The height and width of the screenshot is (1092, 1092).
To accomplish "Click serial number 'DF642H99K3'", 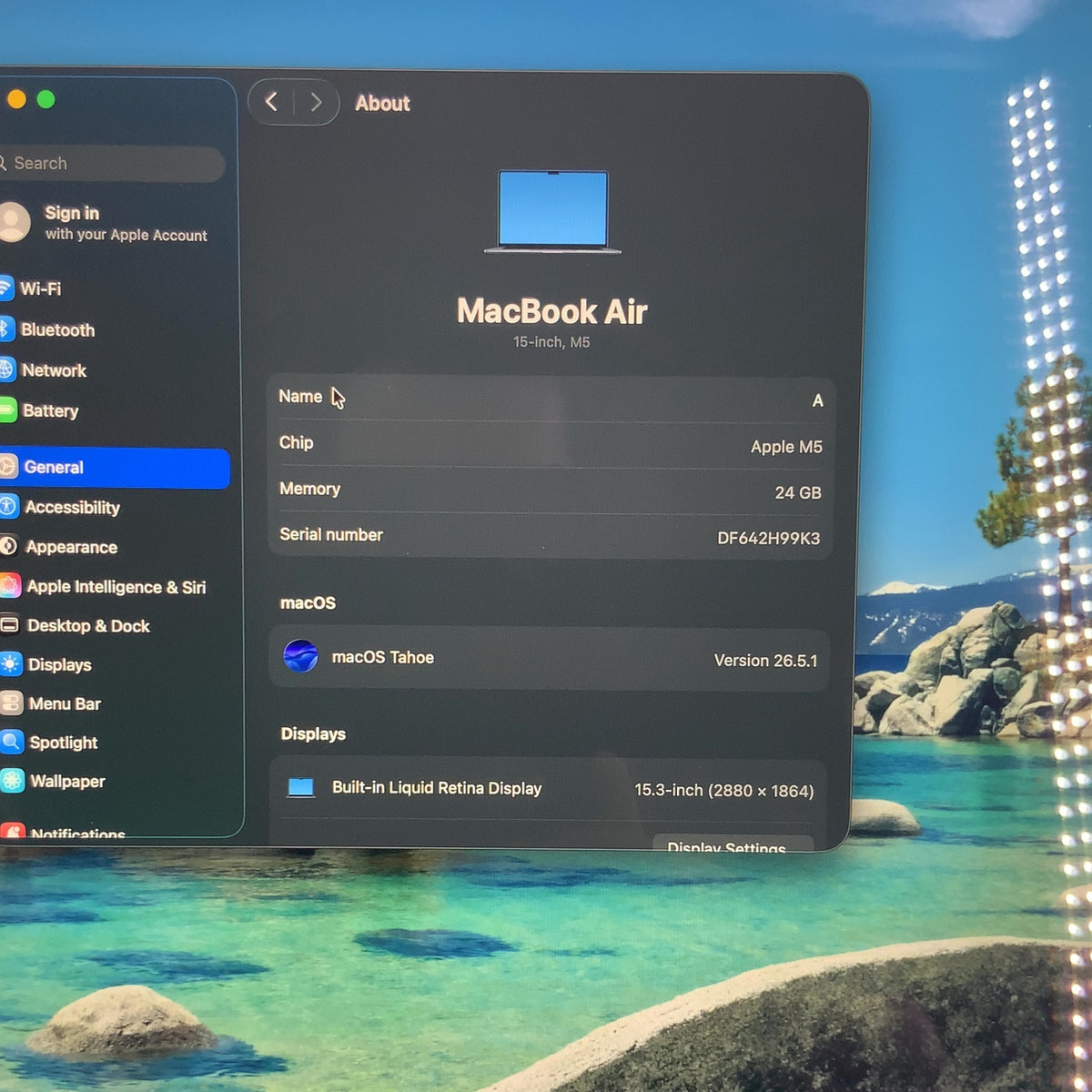I will [769, 538].
